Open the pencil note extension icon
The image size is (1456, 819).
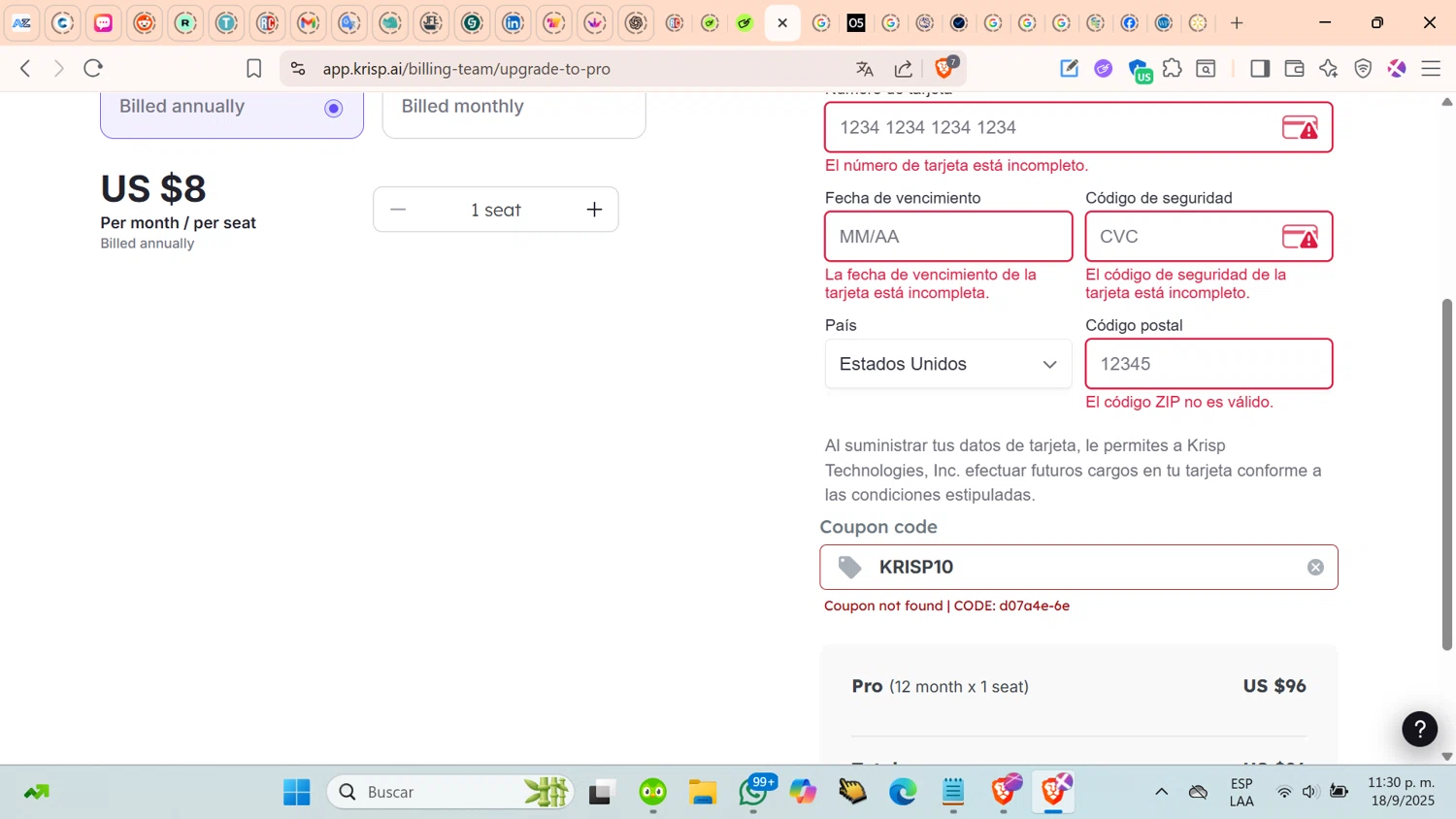1069,68
